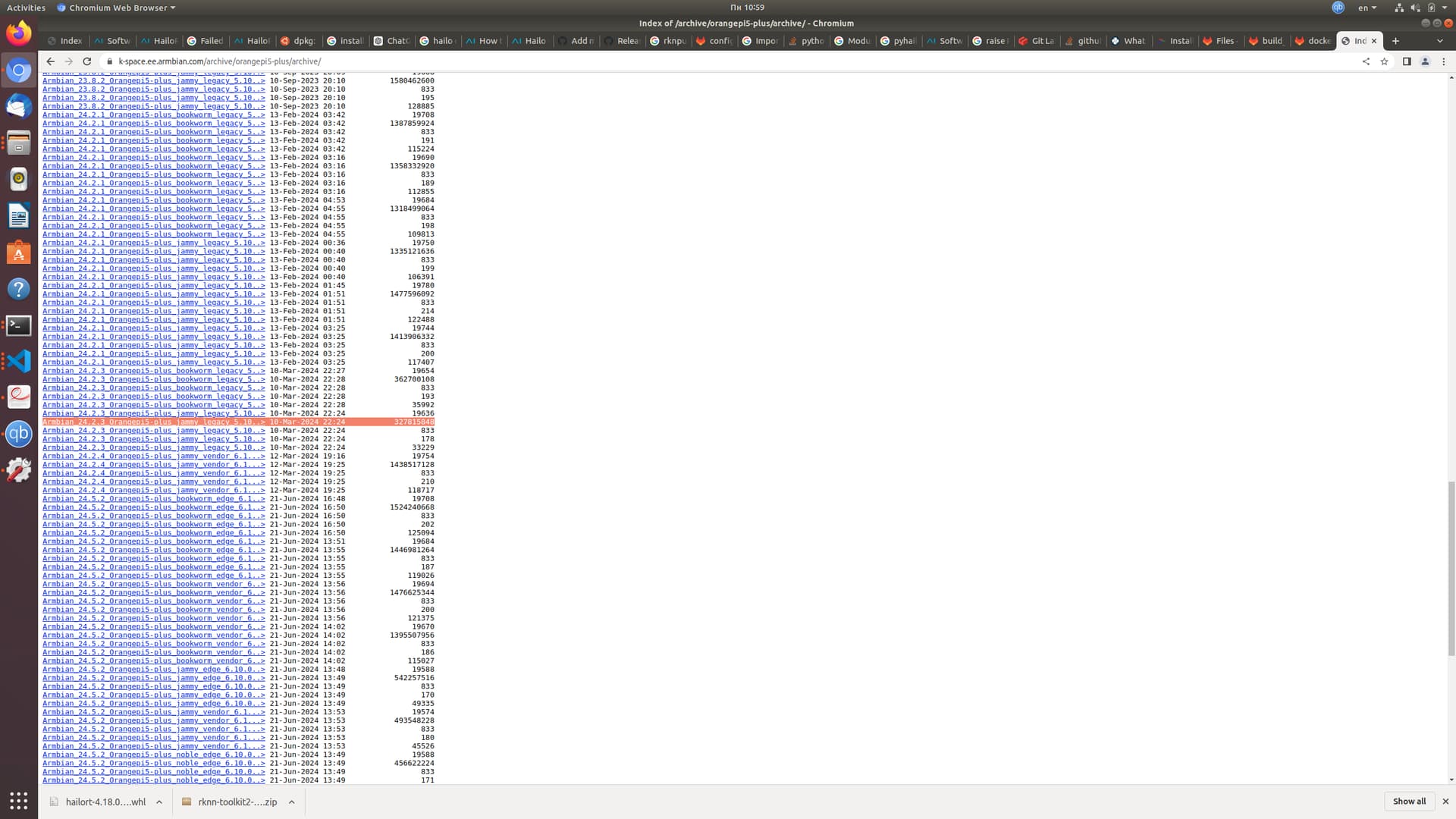The image size is (1456, 819).
Task: Click Show all downloads button
Action: pos(1409,801)
